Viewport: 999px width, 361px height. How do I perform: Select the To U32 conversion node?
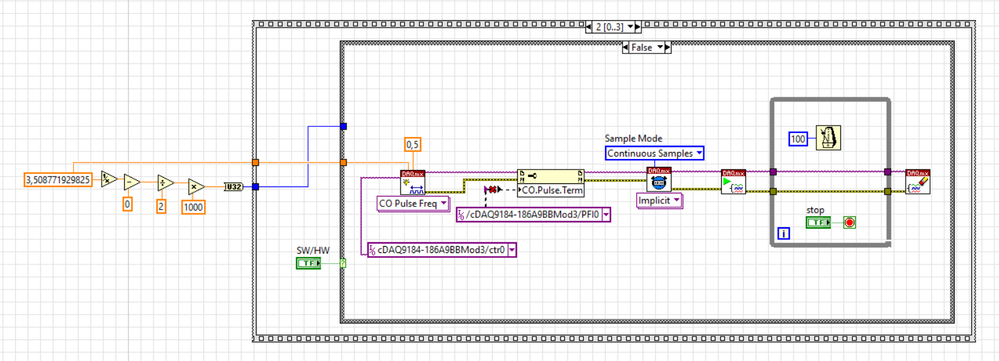click(233, 187)
